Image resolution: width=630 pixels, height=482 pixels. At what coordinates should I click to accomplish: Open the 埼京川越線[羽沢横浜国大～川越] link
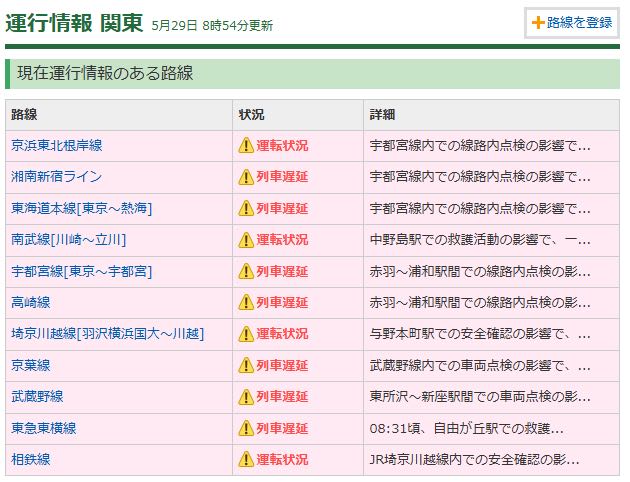tap(108, 334)
